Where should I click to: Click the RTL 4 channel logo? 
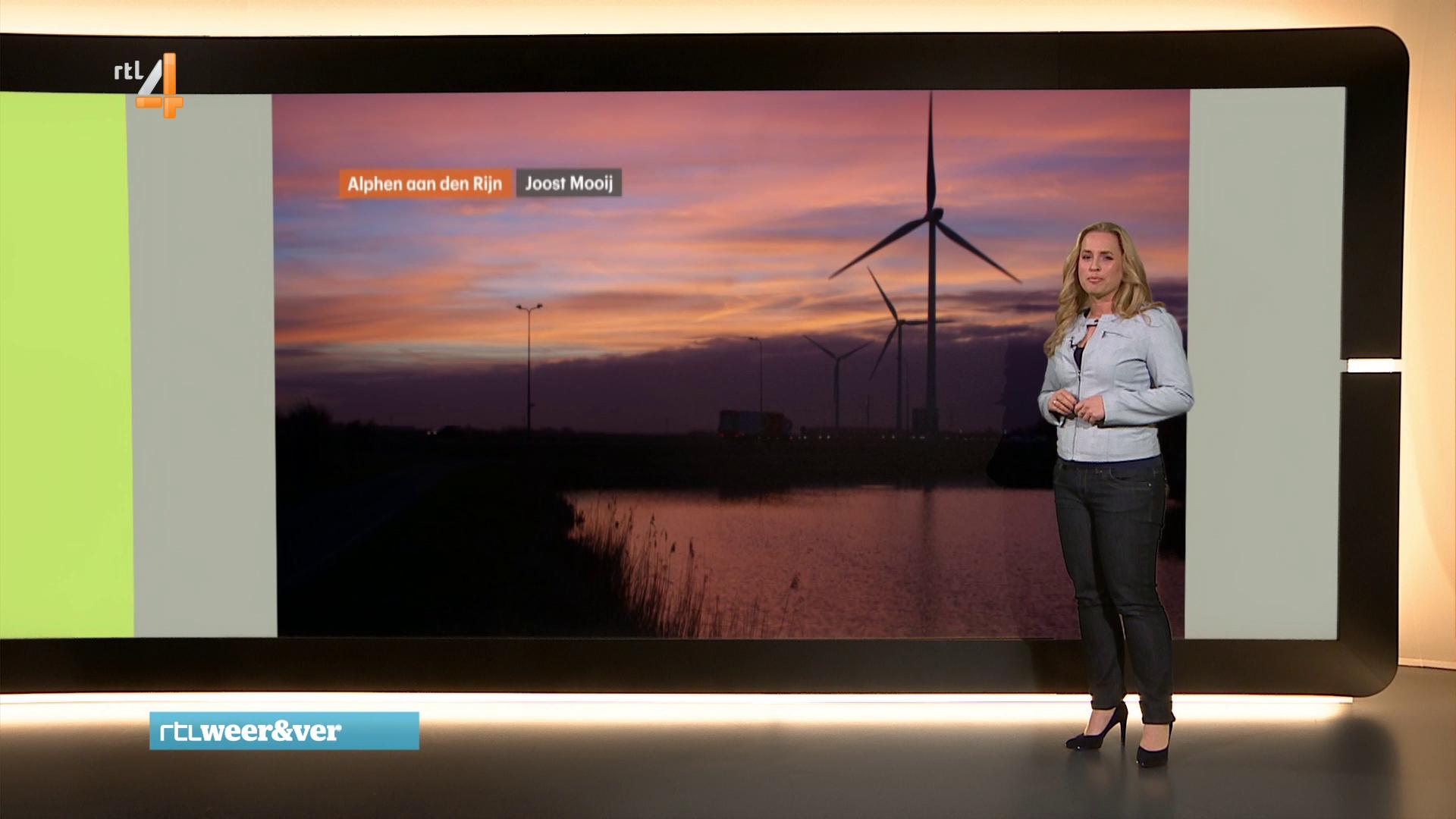coord(153,83)
